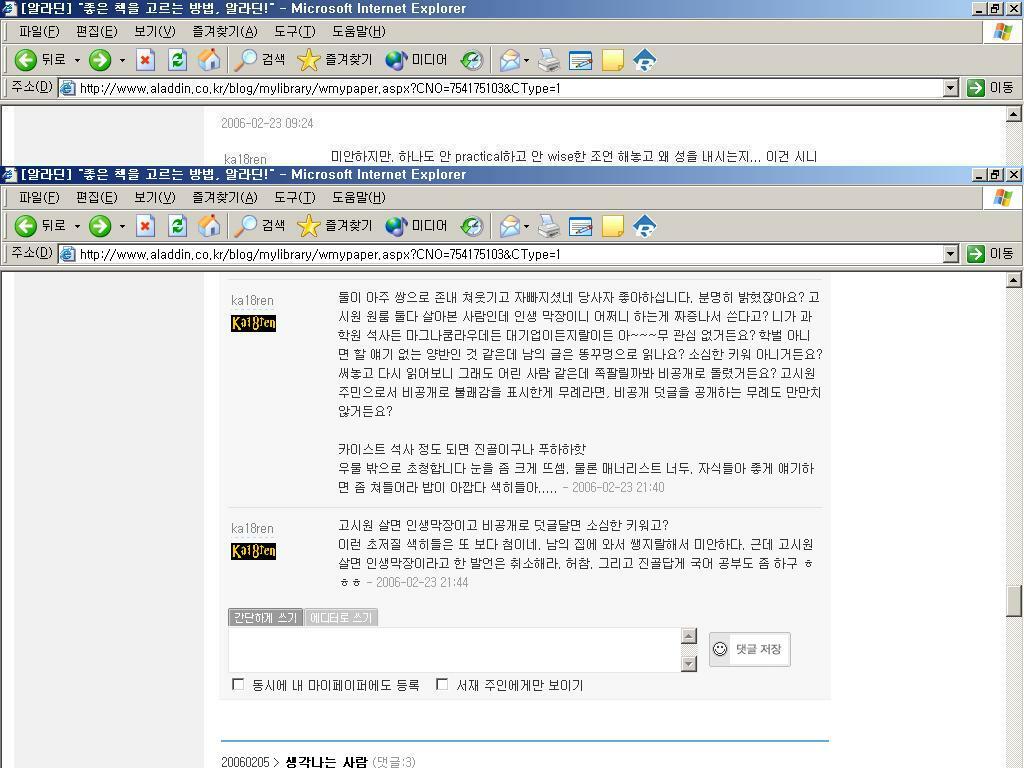The image size is (1024, 768).
Task: Click Refresh icon in lower browser toolbar
Action: [177, 226]
